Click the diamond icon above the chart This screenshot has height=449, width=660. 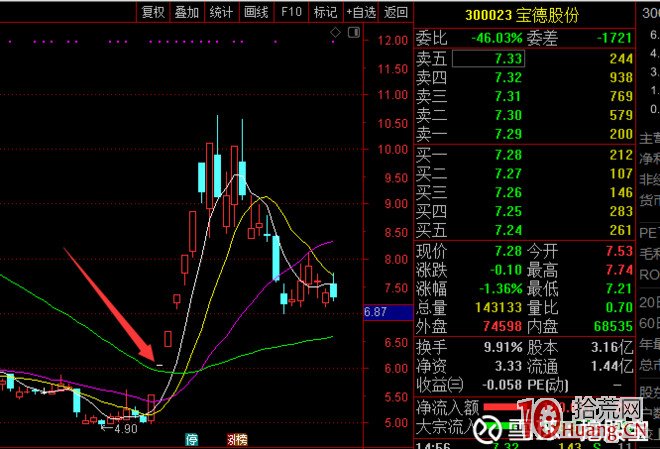click(x=335, y=32)
